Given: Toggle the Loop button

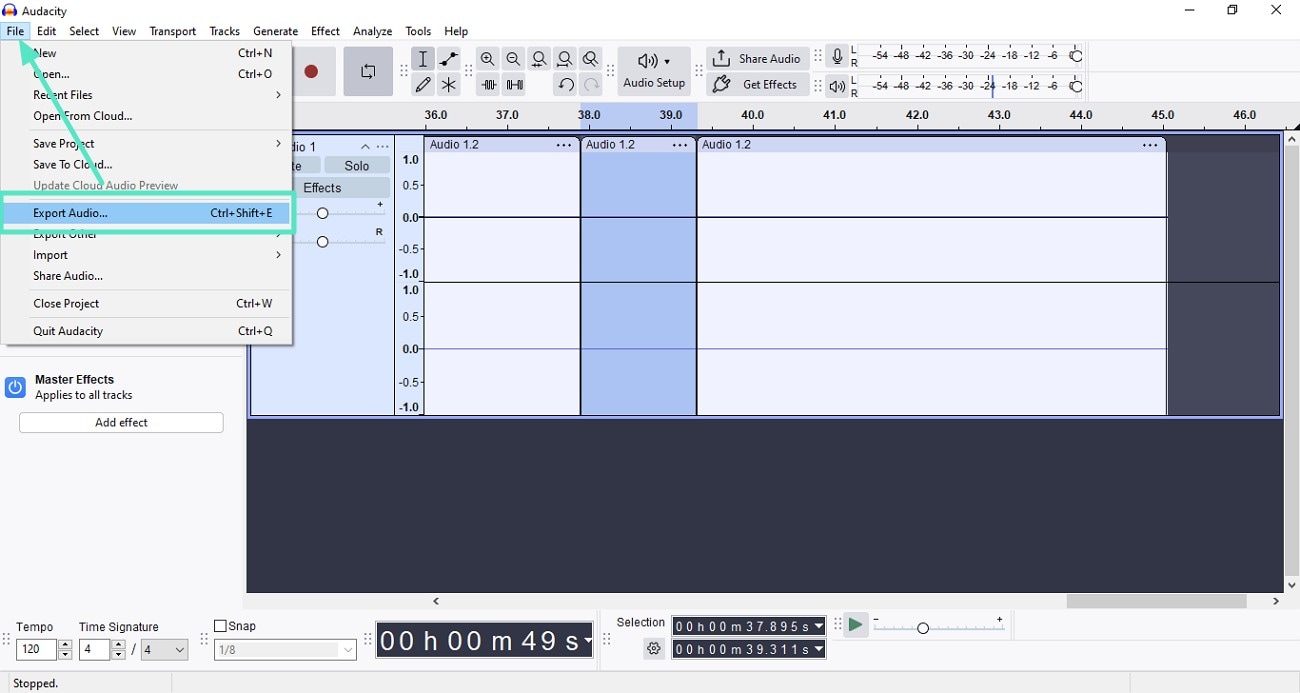Looking at the screenshot, I should pyautogui.click(x=368, y=72).
